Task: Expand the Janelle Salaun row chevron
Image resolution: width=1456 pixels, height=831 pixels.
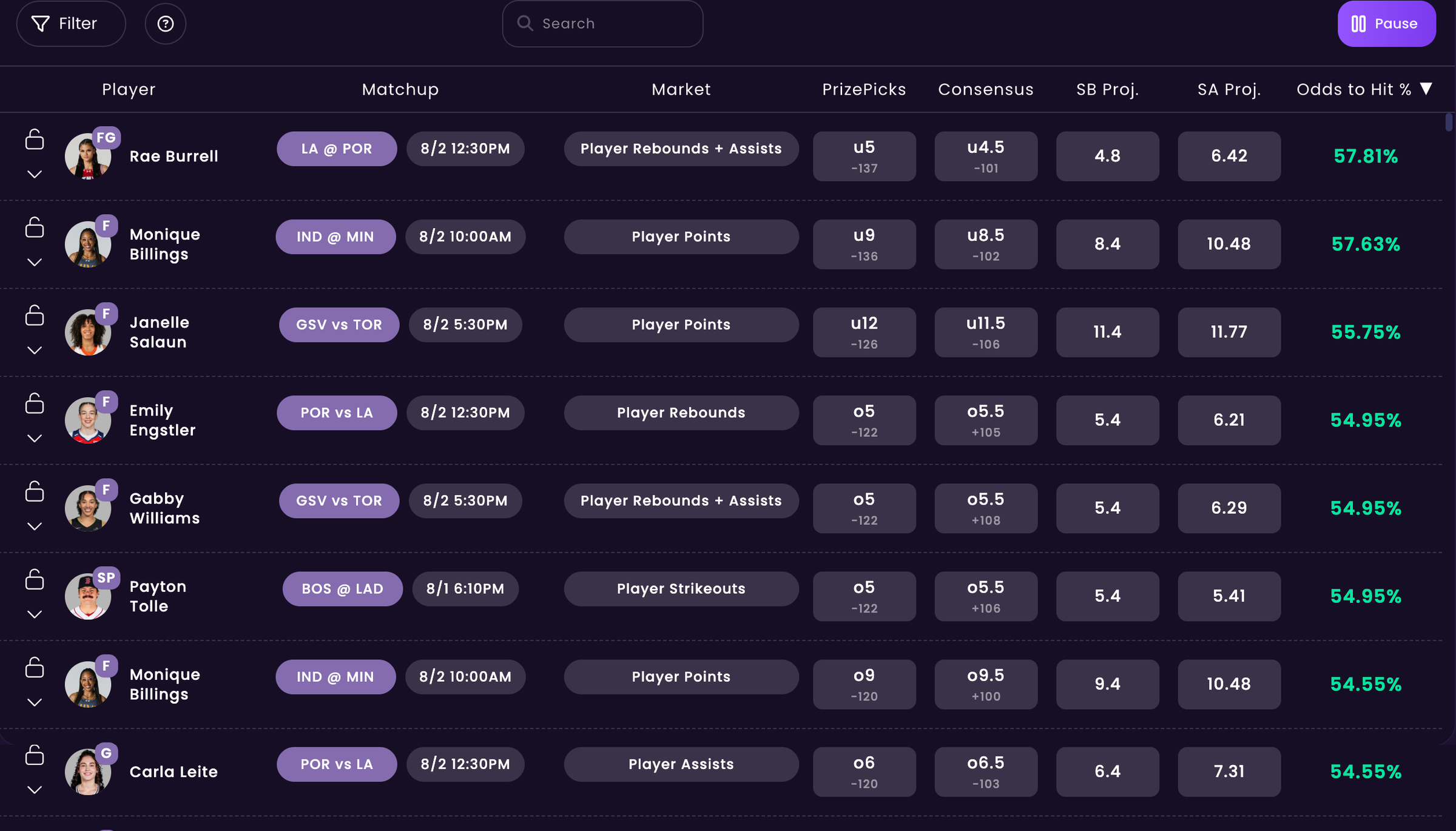Action: (x=35, y=350)
